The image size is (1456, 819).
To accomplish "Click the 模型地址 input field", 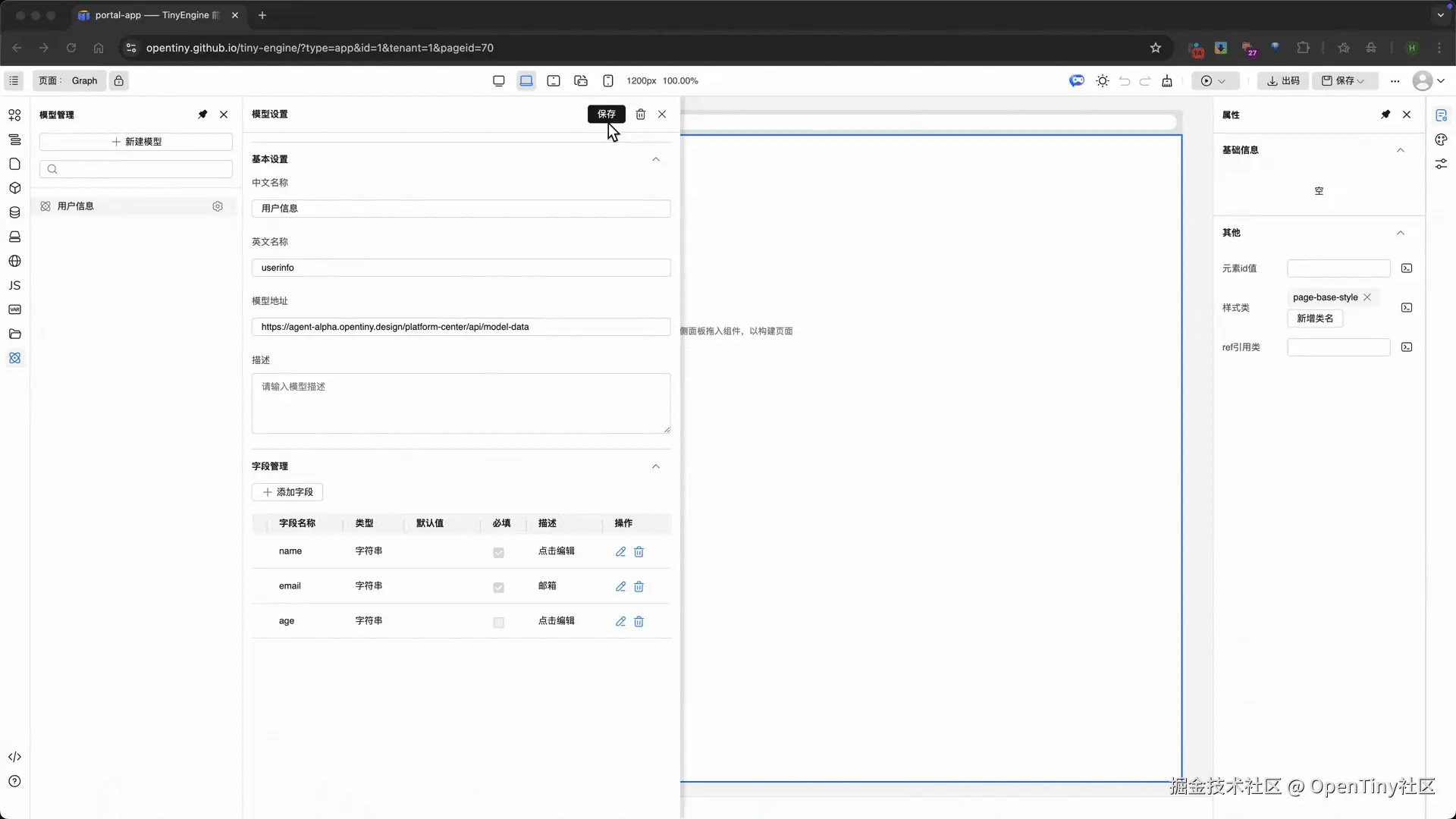I will tap(460, 327).
